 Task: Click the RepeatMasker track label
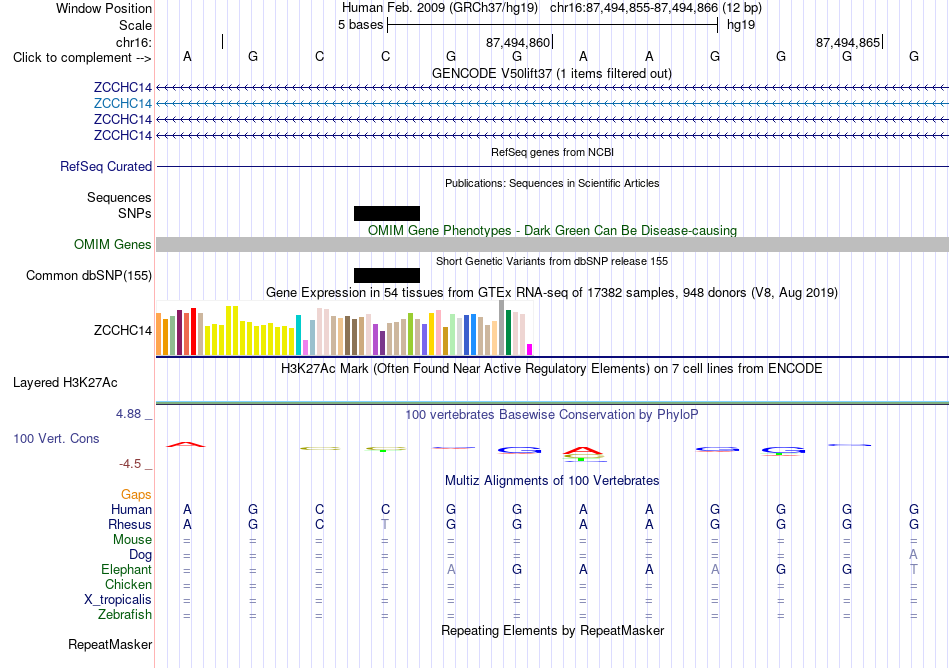point(110,644)
